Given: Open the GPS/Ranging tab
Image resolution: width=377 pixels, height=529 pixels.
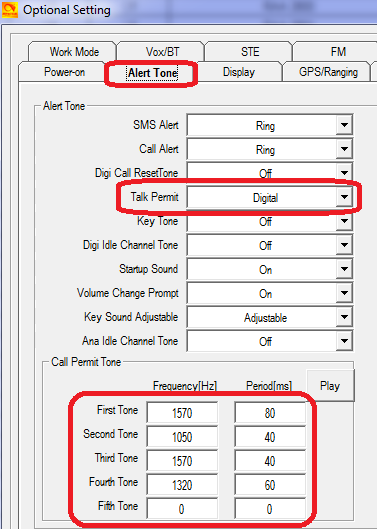Looking at the screenshot, I should tap(327, 72).
